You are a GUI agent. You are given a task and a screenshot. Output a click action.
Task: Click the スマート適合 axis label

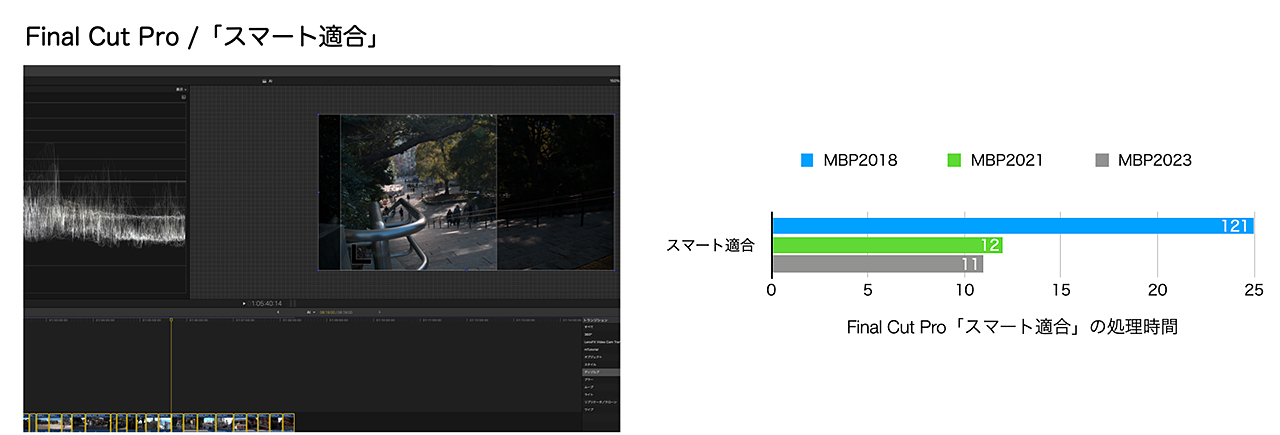pyautogui.click(x=710, y=243)
